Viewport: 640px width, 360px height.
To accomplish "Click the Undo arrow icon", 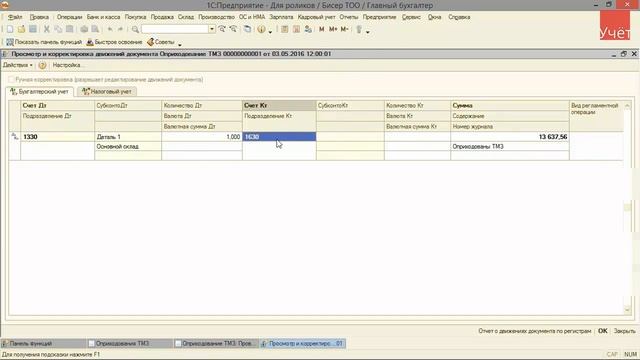I will [110, 29].
